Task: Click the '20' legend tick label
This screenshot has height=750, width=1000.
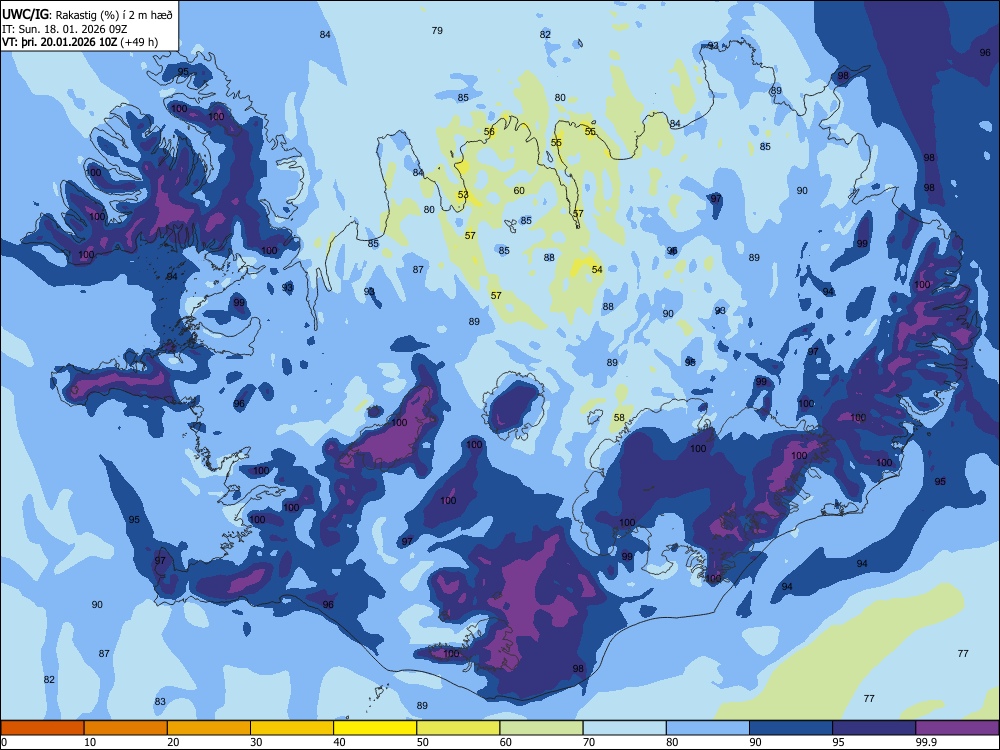Action: pyautogui.click(x=173, y=742)
